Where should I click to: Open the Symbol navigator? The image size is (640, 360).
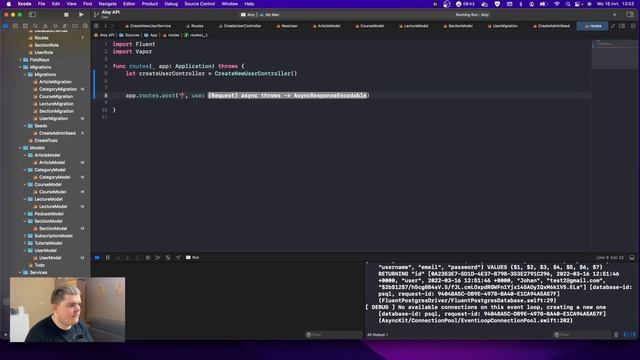[25, 26]
